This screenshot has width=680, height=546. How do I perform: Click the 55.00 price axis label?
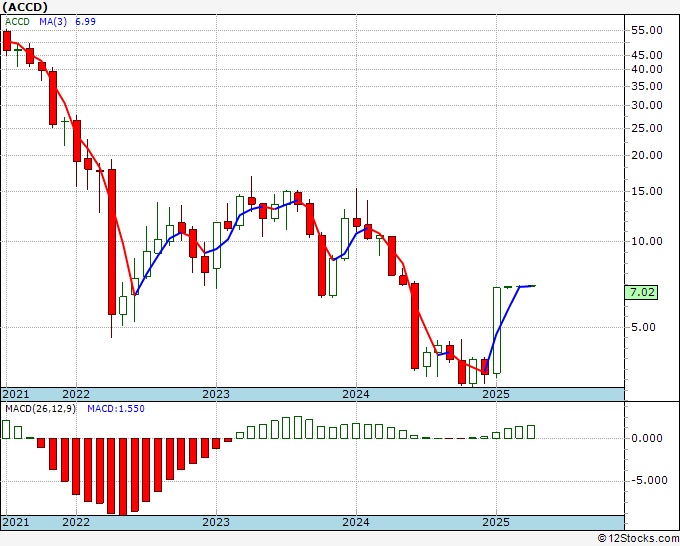[647, 30]
